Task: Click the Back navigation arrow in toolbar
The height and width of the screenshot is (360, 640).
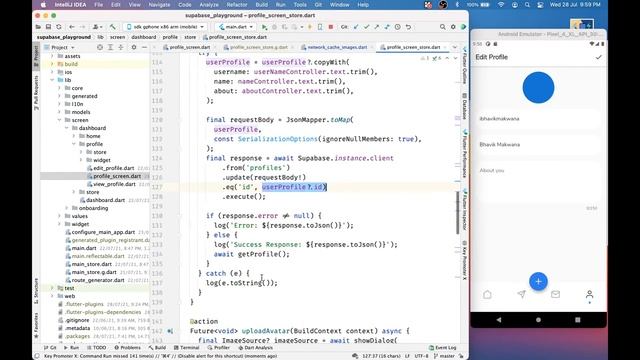Action: 72,27
